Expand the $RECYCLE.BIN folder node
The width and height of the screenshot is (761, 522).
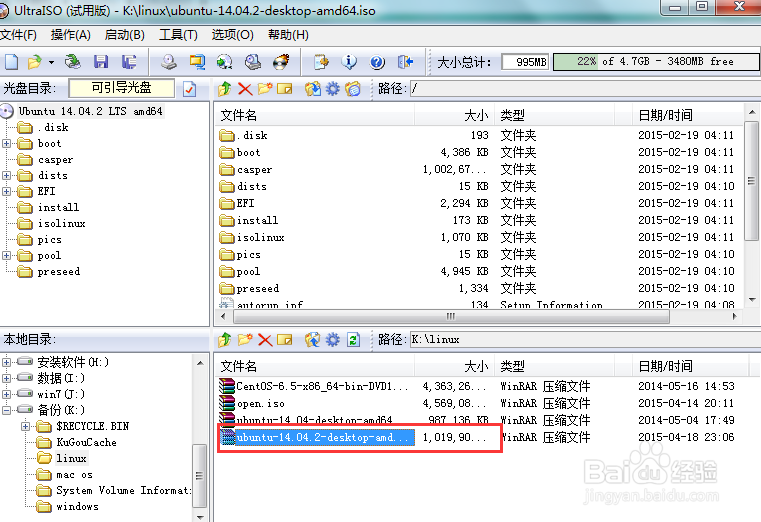pyautogui.click(x=25, y=426)
